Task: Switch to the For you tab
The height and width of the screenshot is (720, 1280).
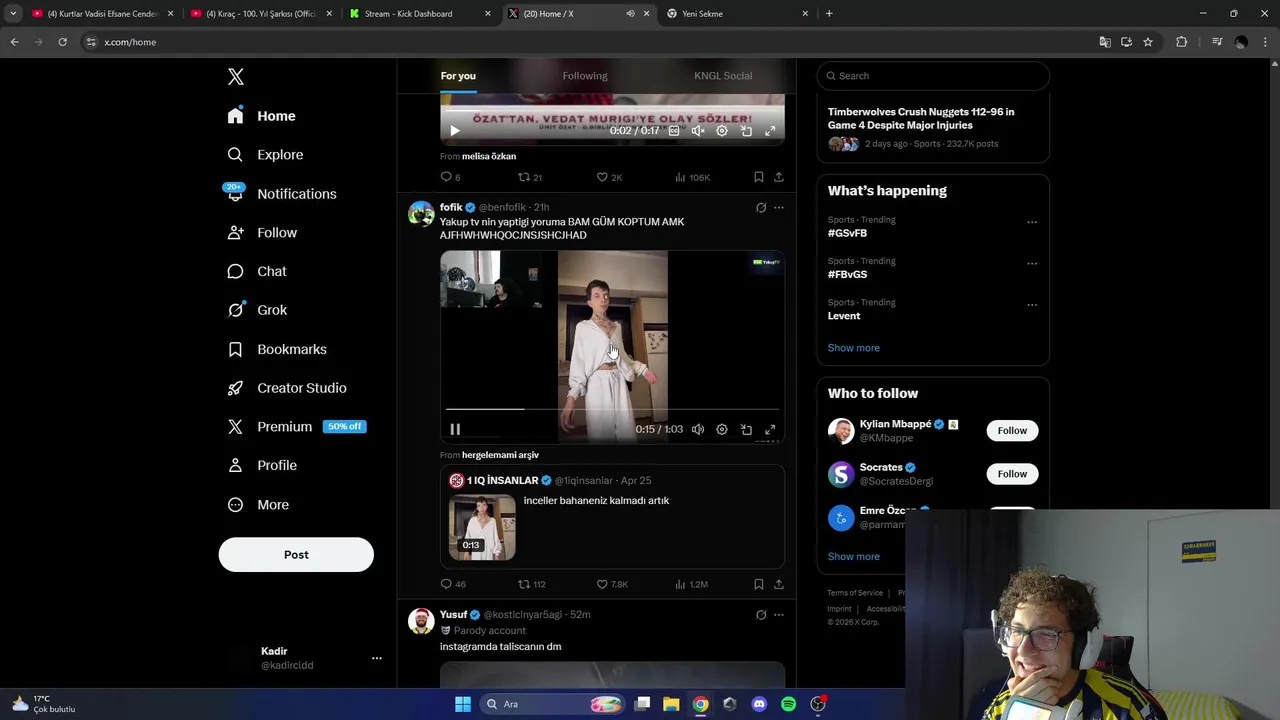Action: click(x=458, y=76)
